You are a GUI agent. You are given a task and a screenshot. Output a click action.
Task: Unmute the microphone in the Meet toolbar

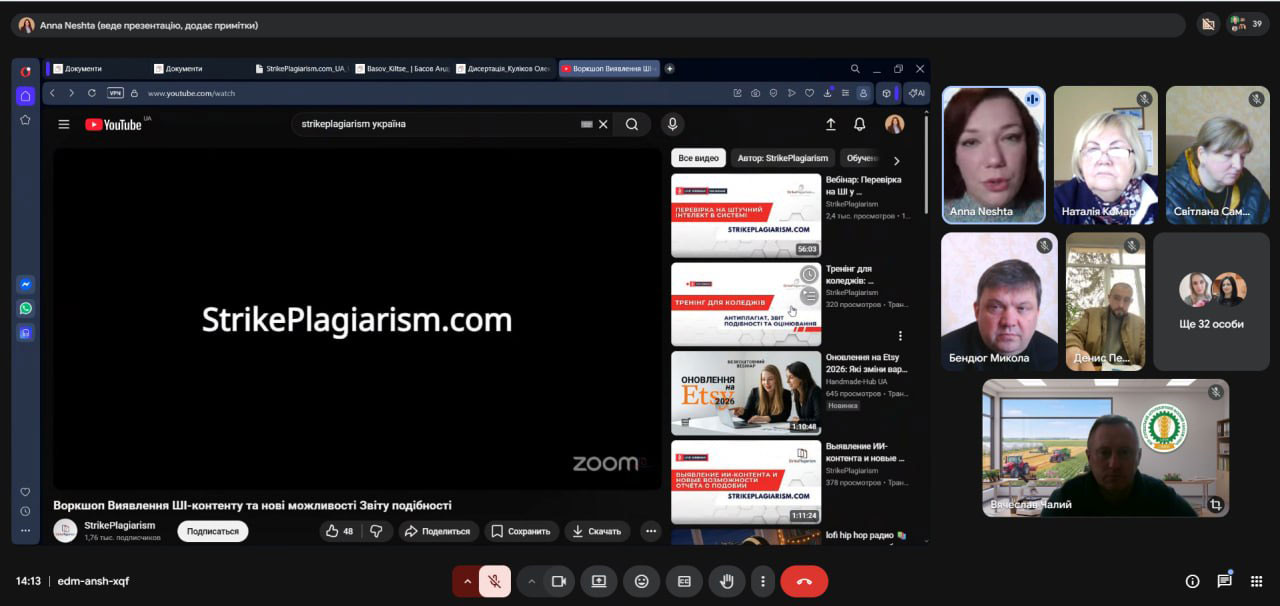click(x=495, y=581)
